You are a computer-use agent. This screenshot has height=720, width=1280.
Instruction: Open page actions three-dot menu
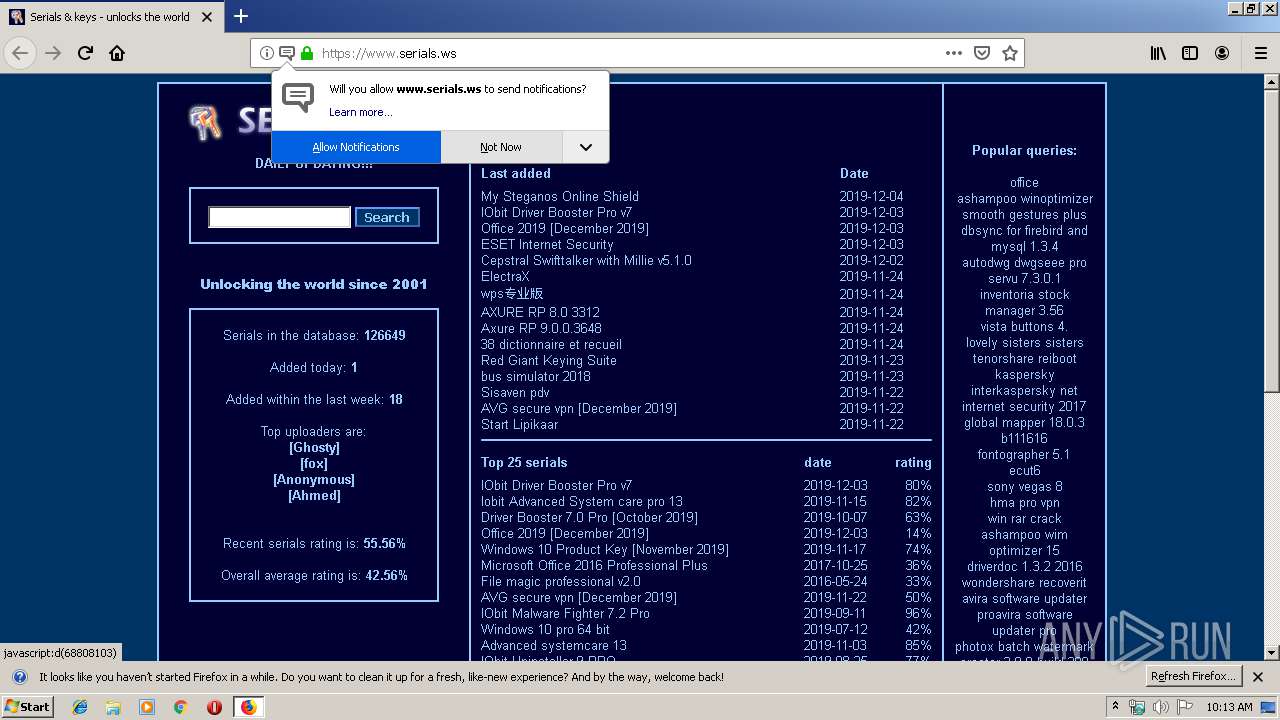954,53
